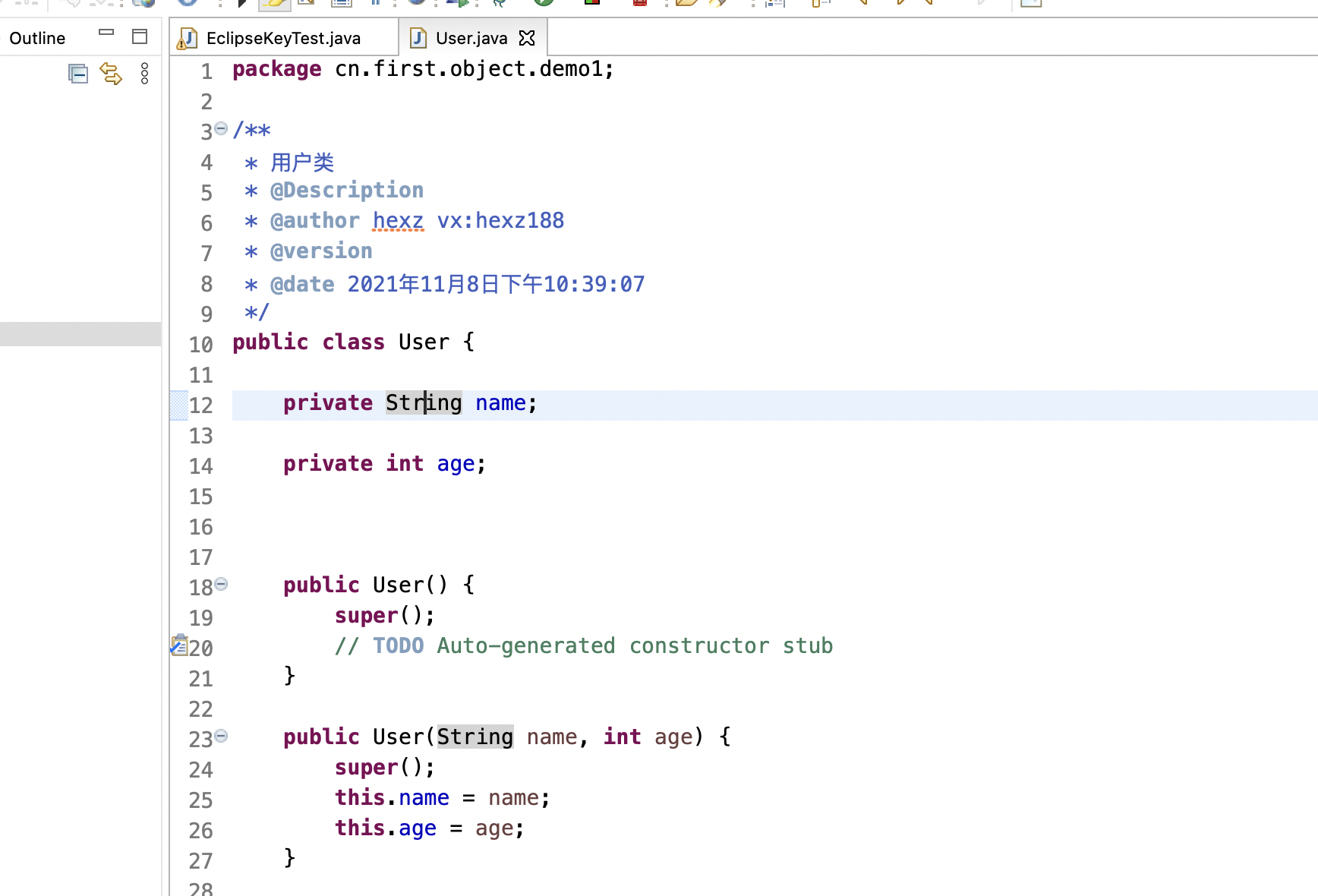Toggle Link with Editor in Outline
This screenshot has width=1318, height=896.
click(111, 74)
